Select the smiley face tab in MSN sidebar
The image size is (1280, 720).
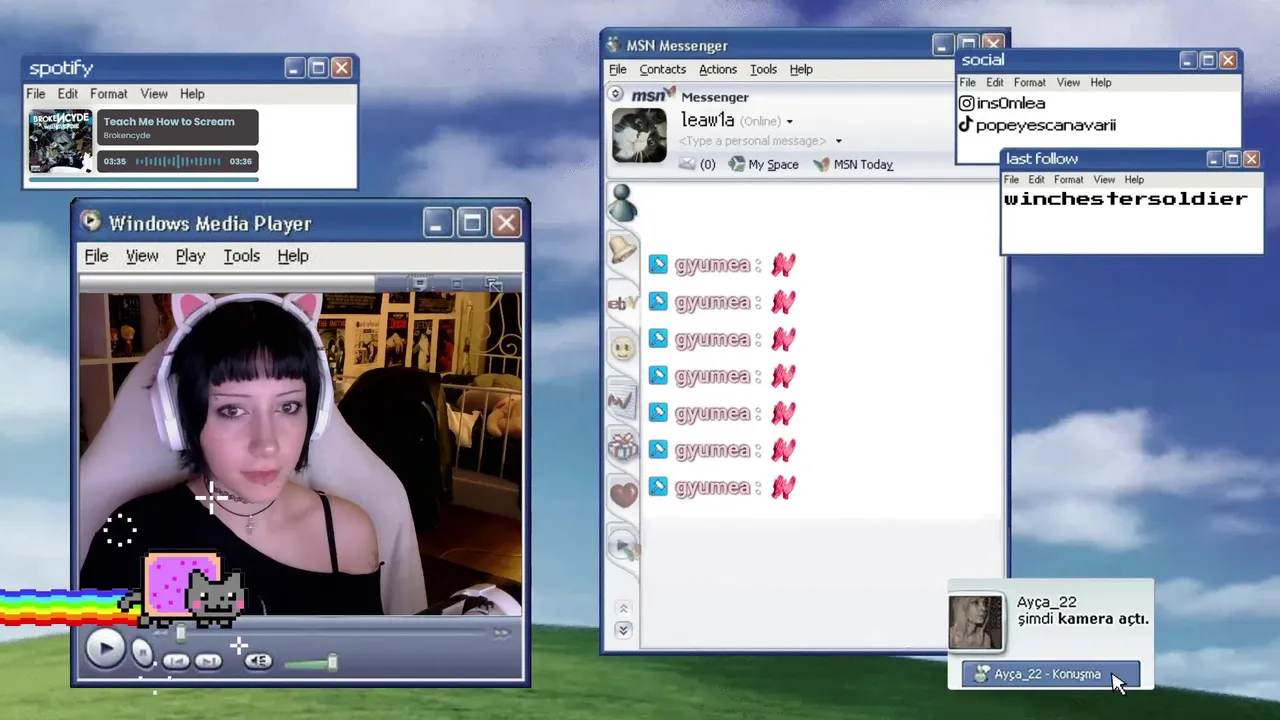tap(623, 348)
